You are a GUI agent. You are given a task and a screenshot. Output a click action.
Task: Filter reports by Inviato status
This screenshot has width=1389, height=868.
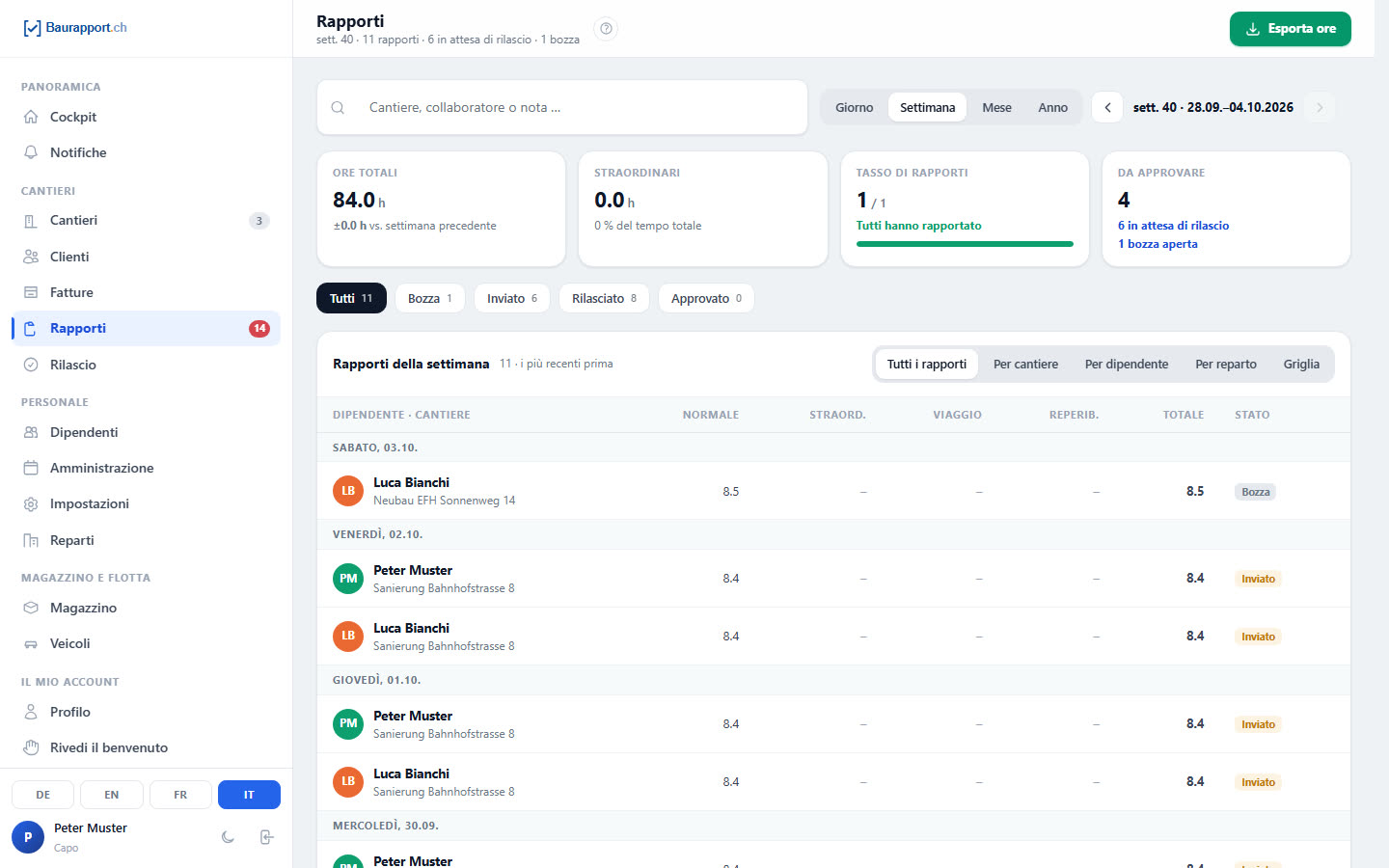tap(512, 298)
